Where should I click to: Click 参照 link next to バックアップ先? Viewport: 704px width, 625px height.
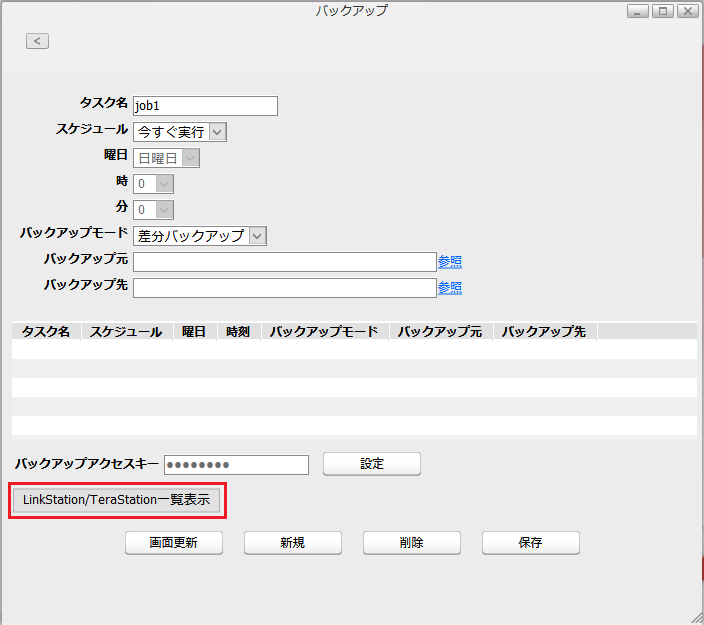click(x=450, y=287)
